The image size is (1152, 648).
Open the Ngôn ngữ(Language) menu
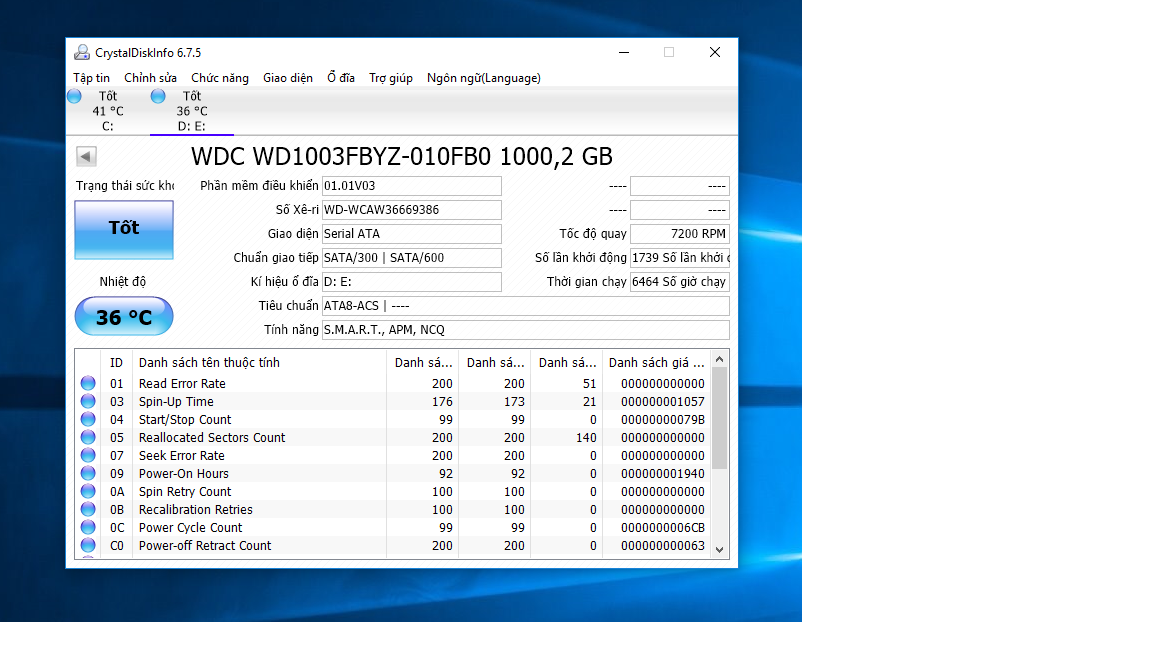(483, 78)
